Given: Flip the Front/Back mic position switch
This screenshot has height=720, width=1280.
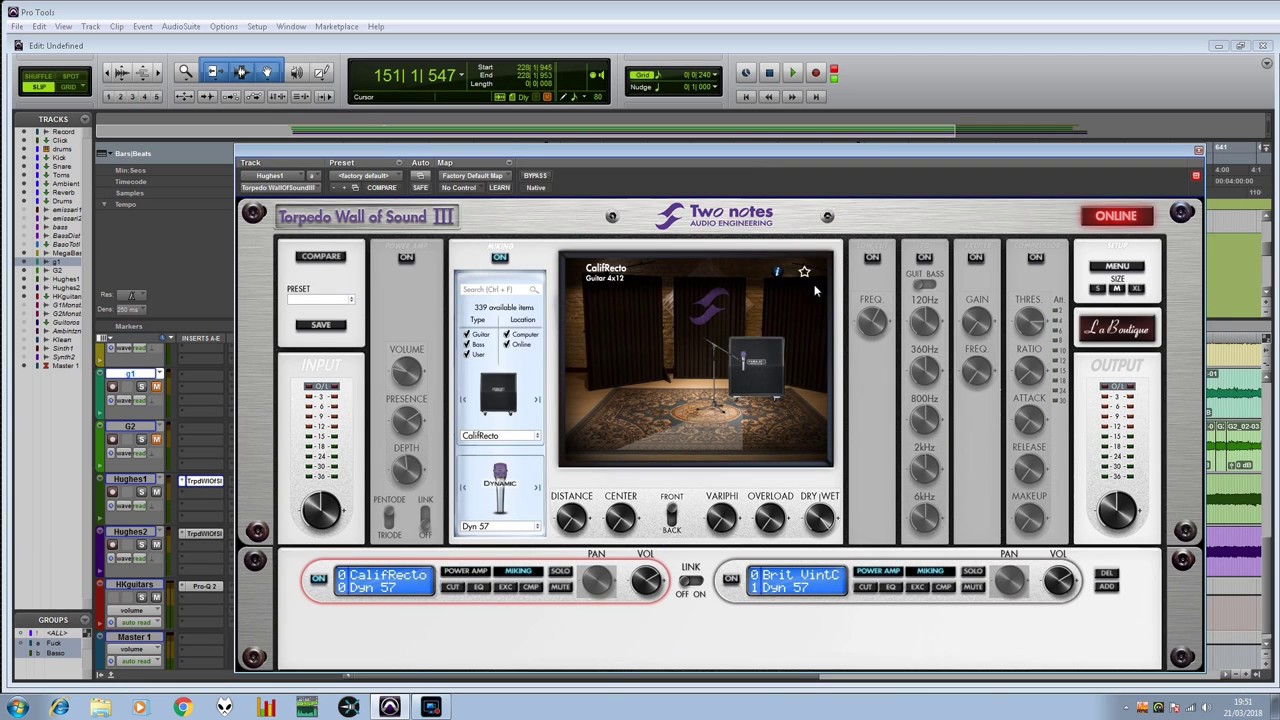Looking at the screenshot, I should [x=672, y=513].
